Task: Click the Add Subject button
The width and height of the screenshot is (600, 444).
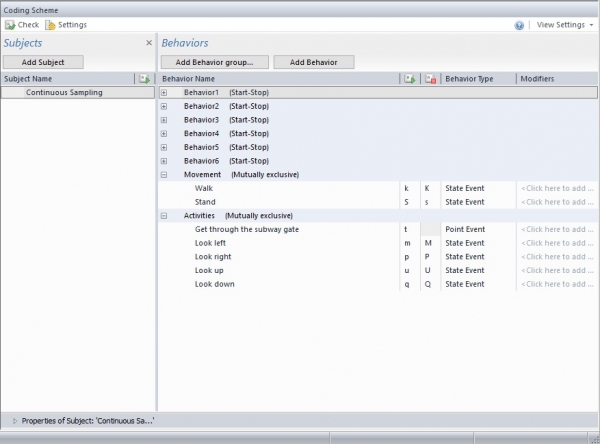Action: pos(43,62)
